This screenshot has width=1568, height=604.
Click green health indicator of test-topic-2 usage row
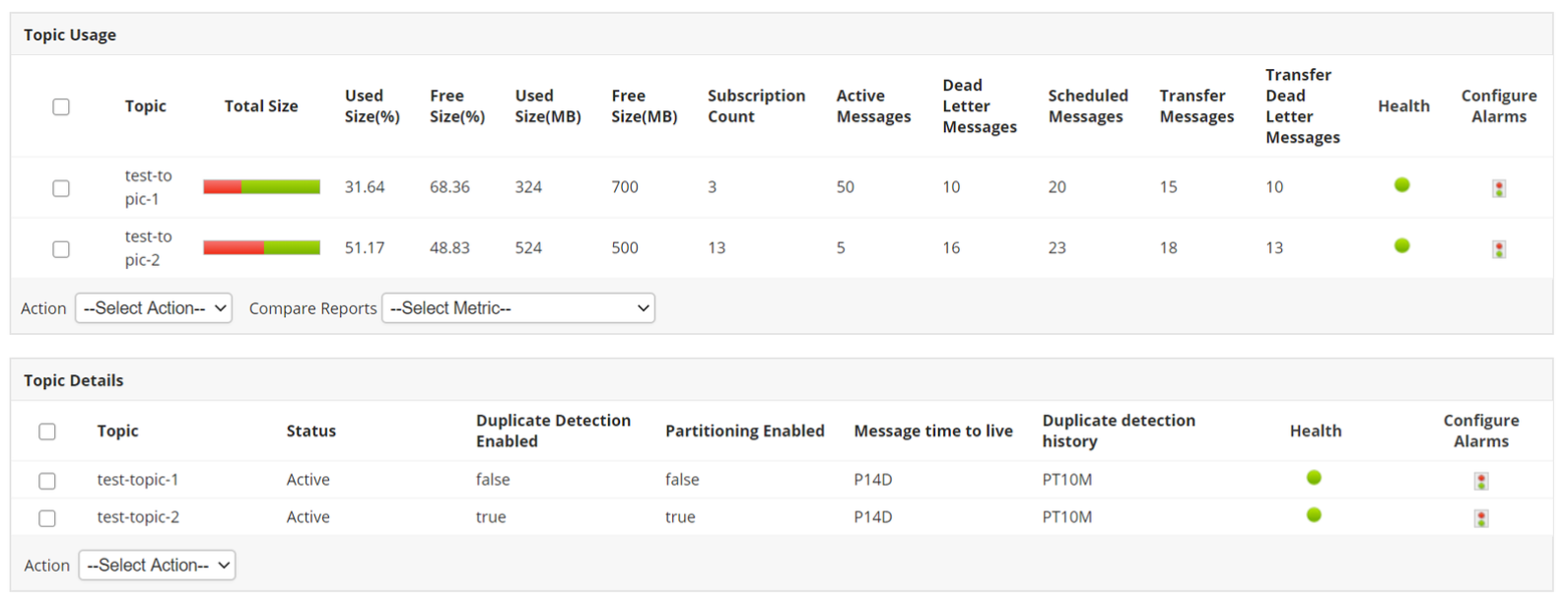click(x=1401, y=246)
